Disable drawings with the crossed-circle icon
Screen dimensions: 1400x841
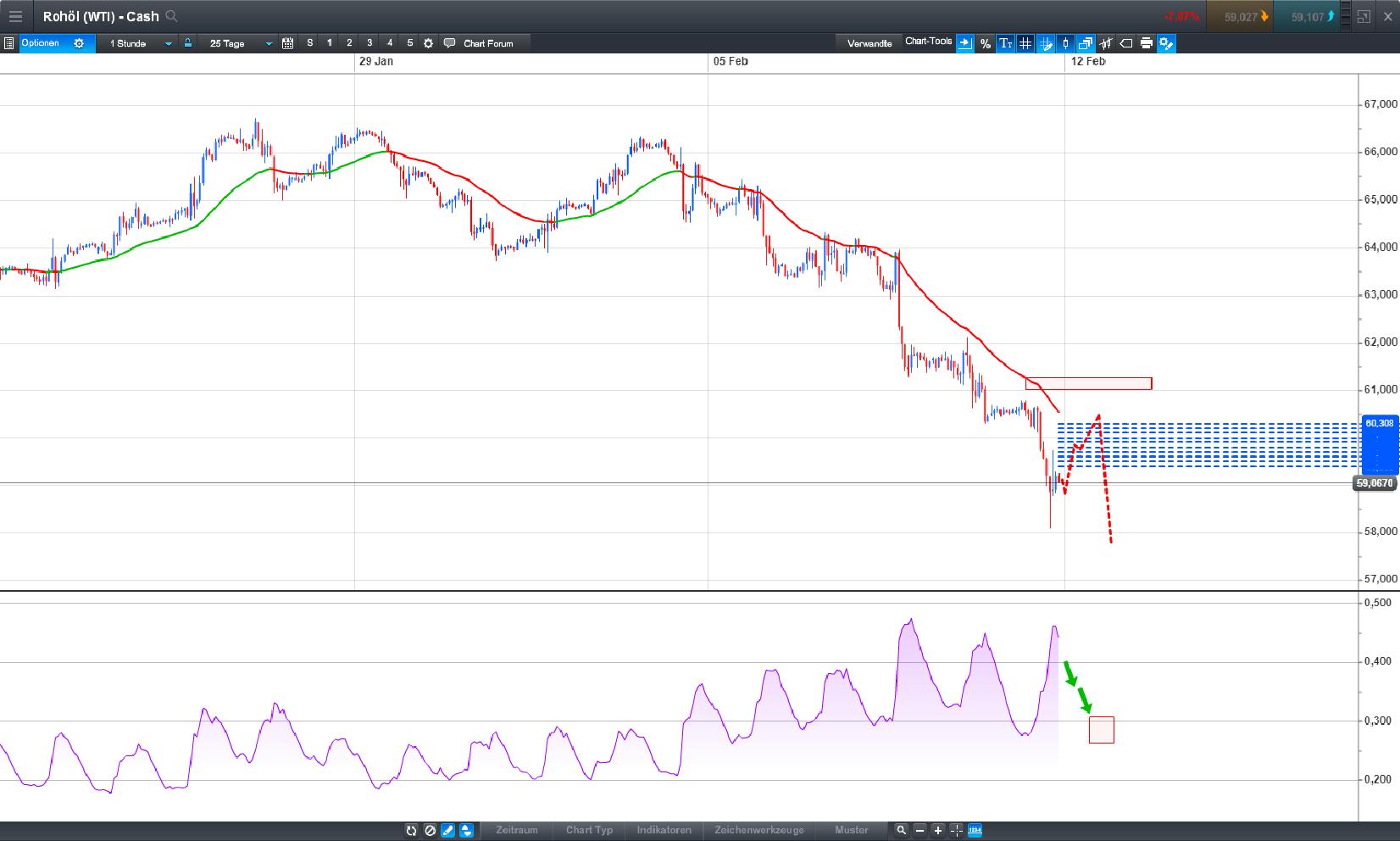pos(430,831)
